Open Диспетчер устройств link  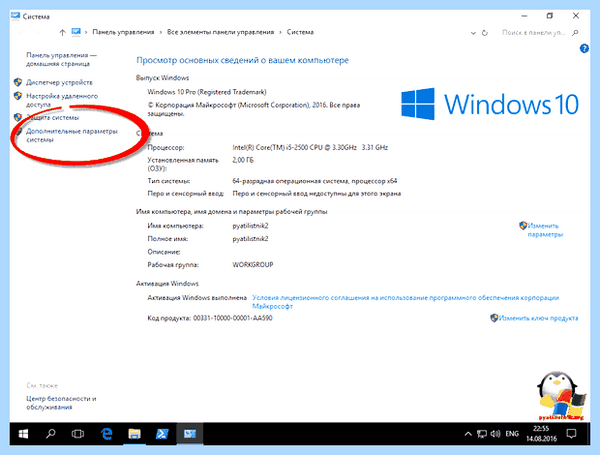click(x=59, y=82)
